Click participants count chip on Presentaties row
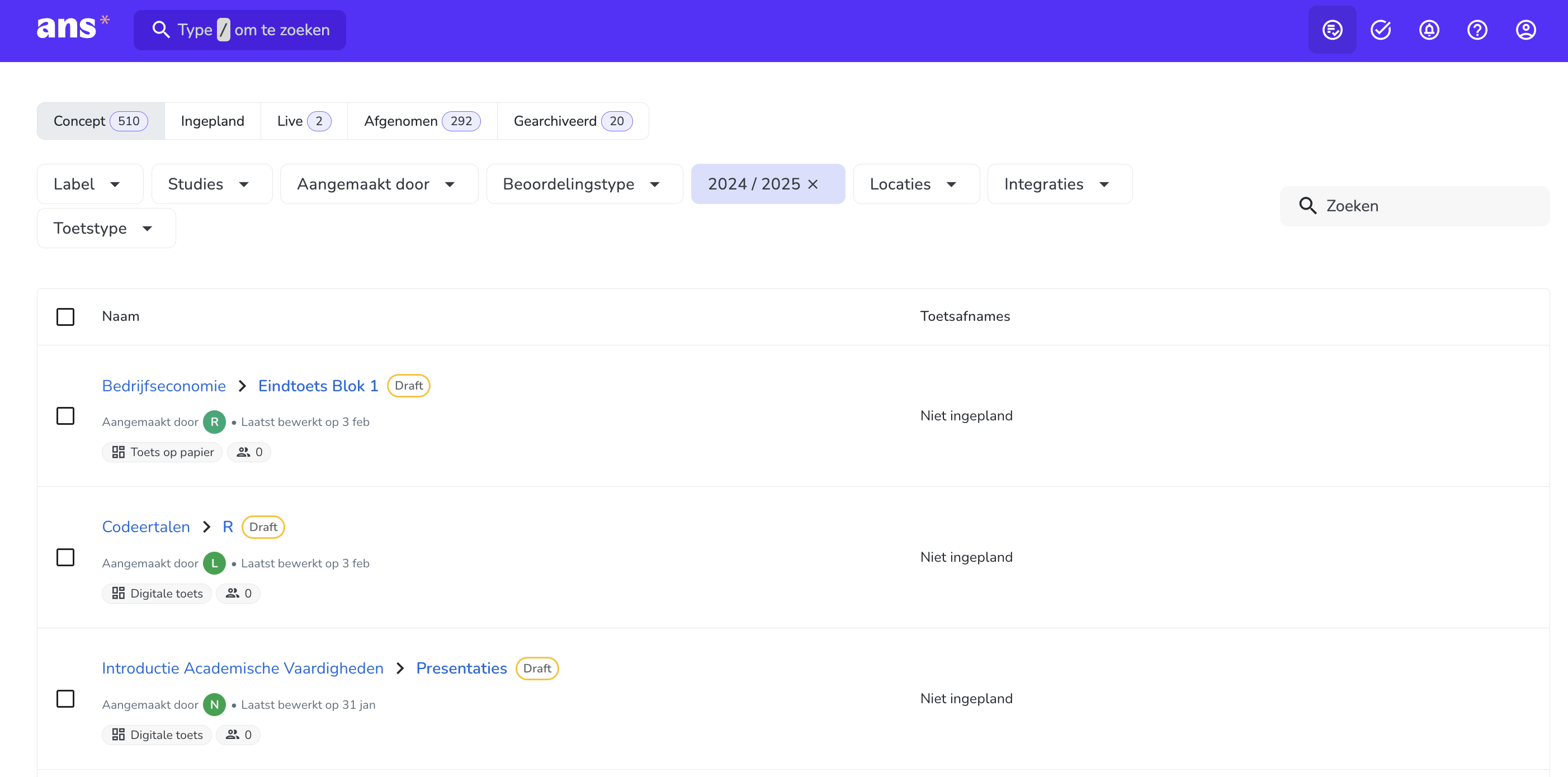Viewport: 1568px width, 777px height. (x=238, y=735)
